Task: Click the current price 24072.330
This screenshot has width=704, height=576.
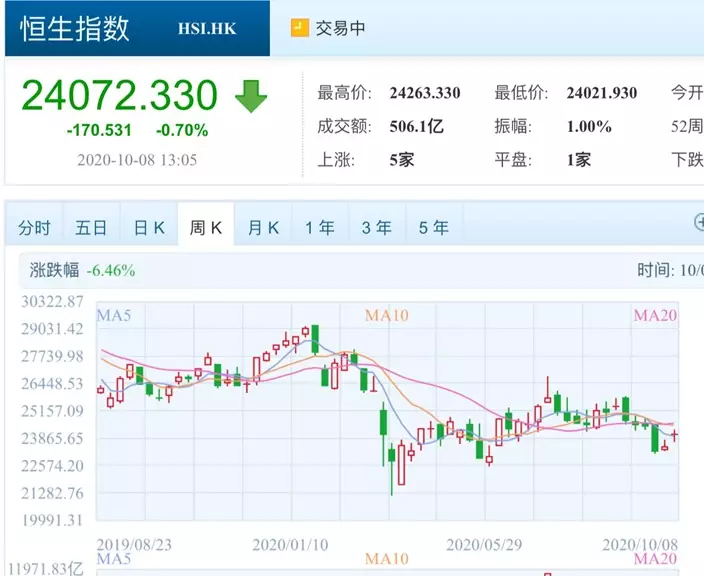Action: pos(119,95)
